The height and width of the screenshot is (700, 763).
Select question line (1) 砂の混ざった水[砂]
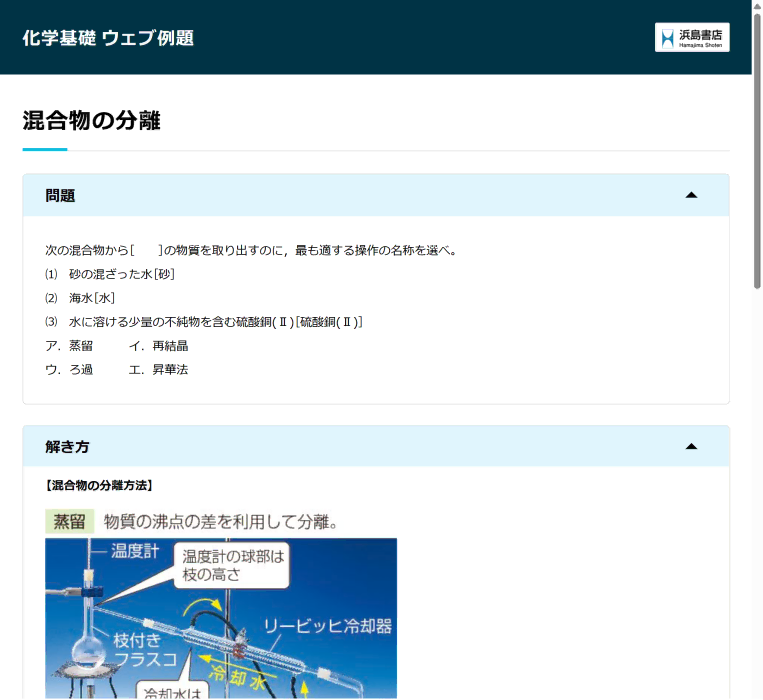coord(110,274)
